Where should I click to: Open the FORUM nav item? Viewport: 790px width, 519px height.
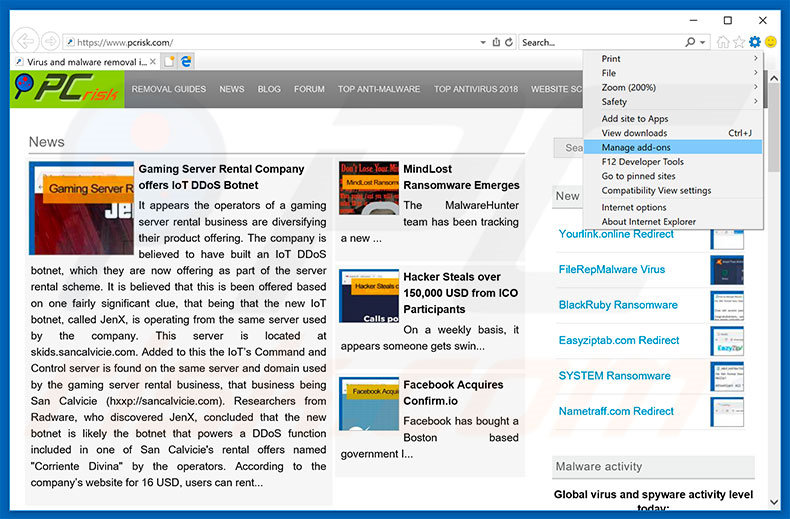(x=309, y=89)
